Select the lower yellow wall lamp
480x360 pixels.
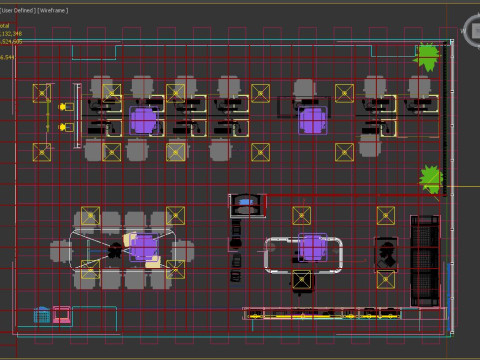tap(66, 127)
